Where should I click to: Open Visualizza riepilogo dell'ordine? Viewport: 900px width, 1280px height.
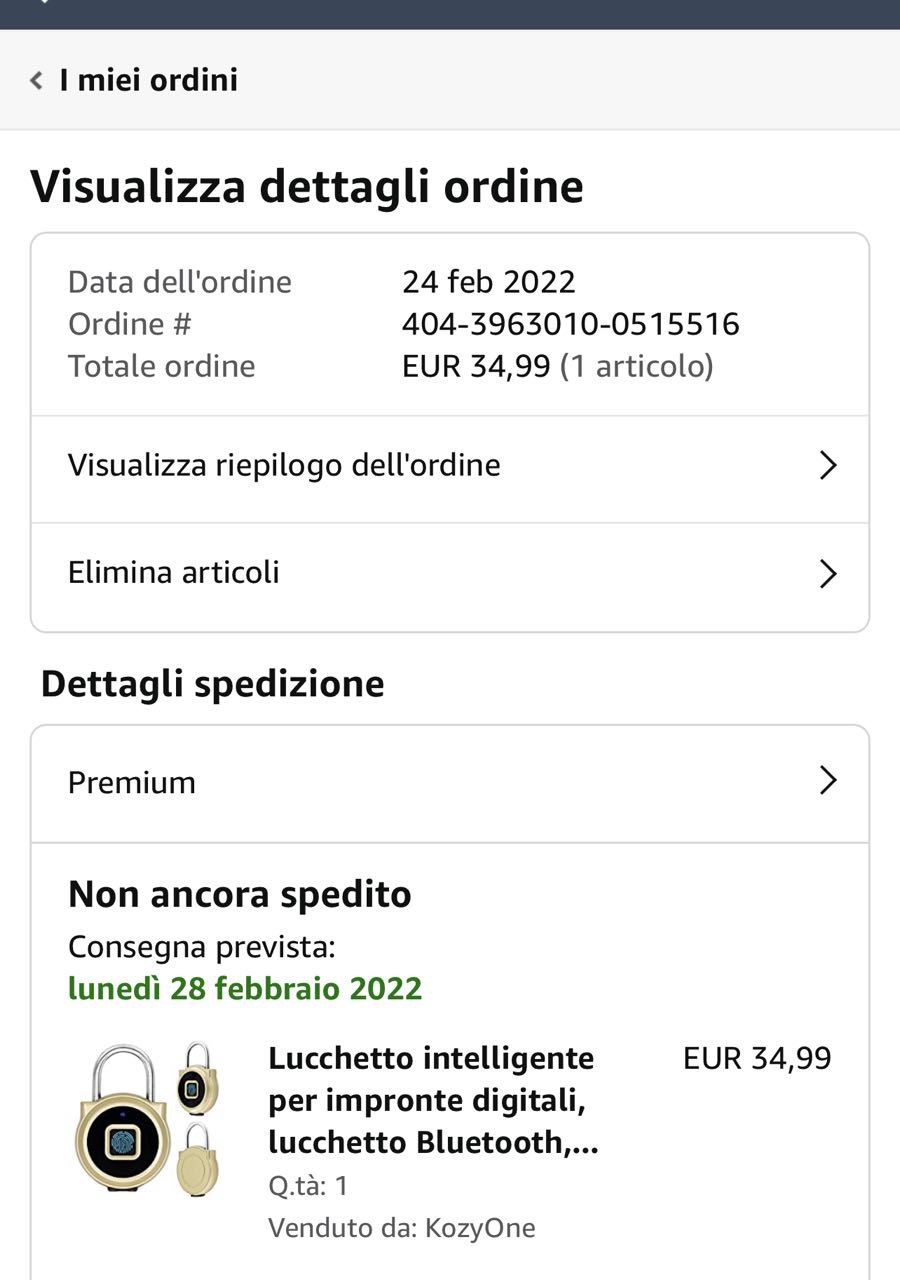tap(284, 465)
